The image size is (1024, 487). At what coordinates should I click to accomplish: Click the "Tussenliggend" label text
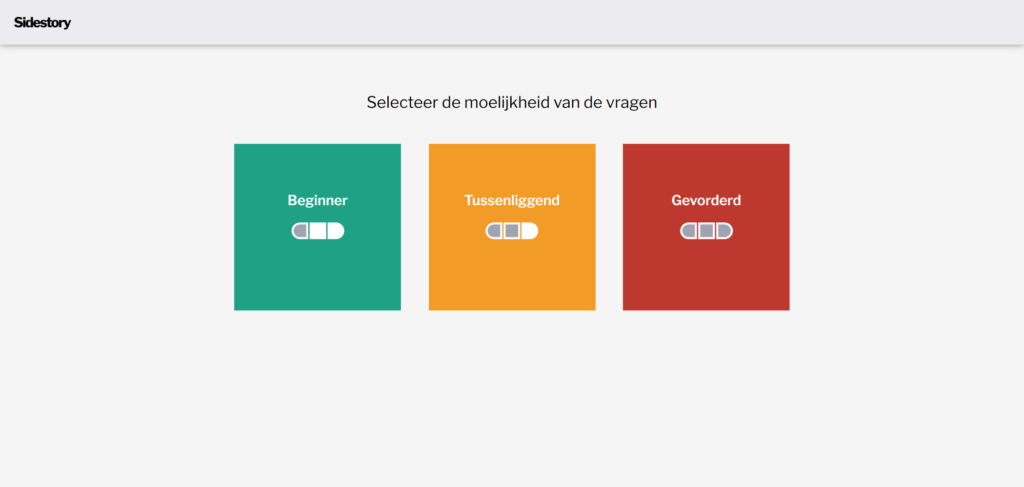coord(512,201)
